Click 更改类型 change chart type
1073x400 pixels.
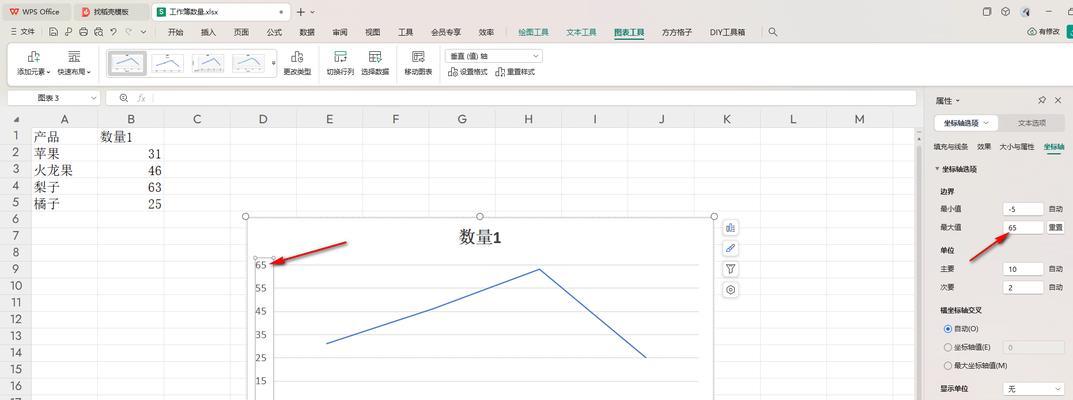coord(297,63)
